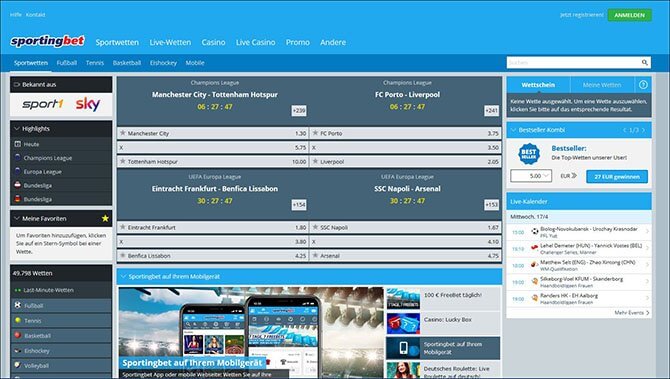Switch to the Meine Wetten tab

602,85
